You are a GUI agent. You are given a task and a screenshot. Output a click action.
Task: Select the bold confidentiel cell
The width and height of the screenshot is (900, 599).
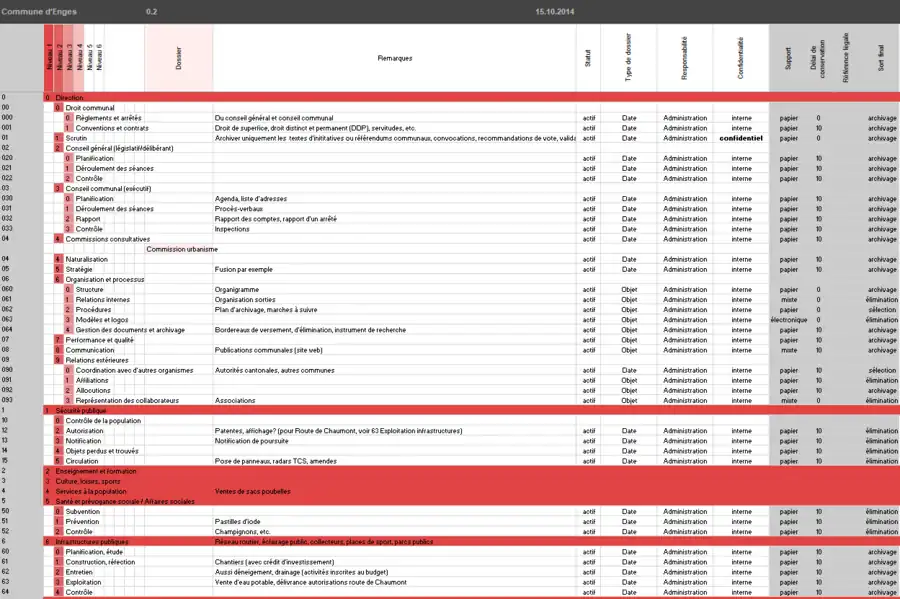click(741, 138)
